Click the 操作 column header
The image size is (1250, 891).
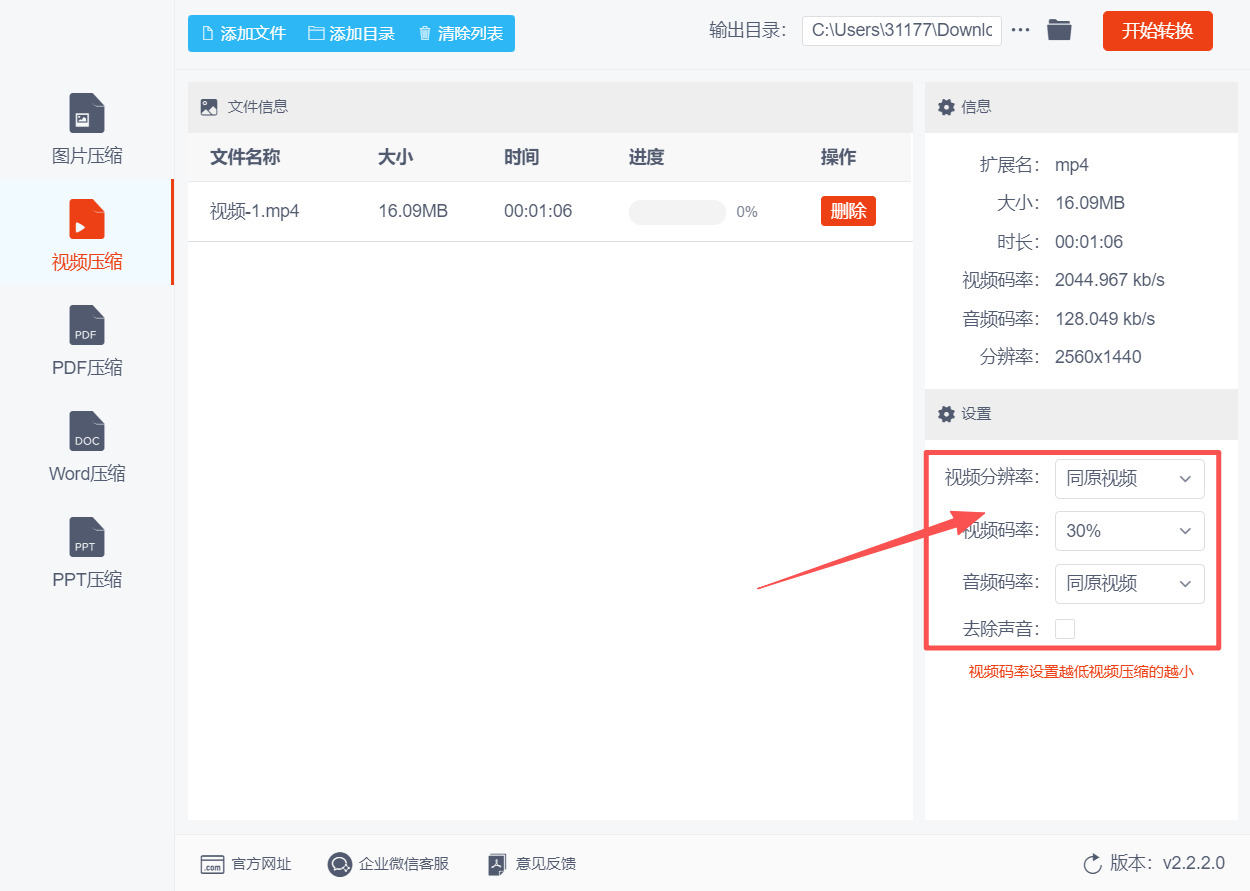[838, 157]
